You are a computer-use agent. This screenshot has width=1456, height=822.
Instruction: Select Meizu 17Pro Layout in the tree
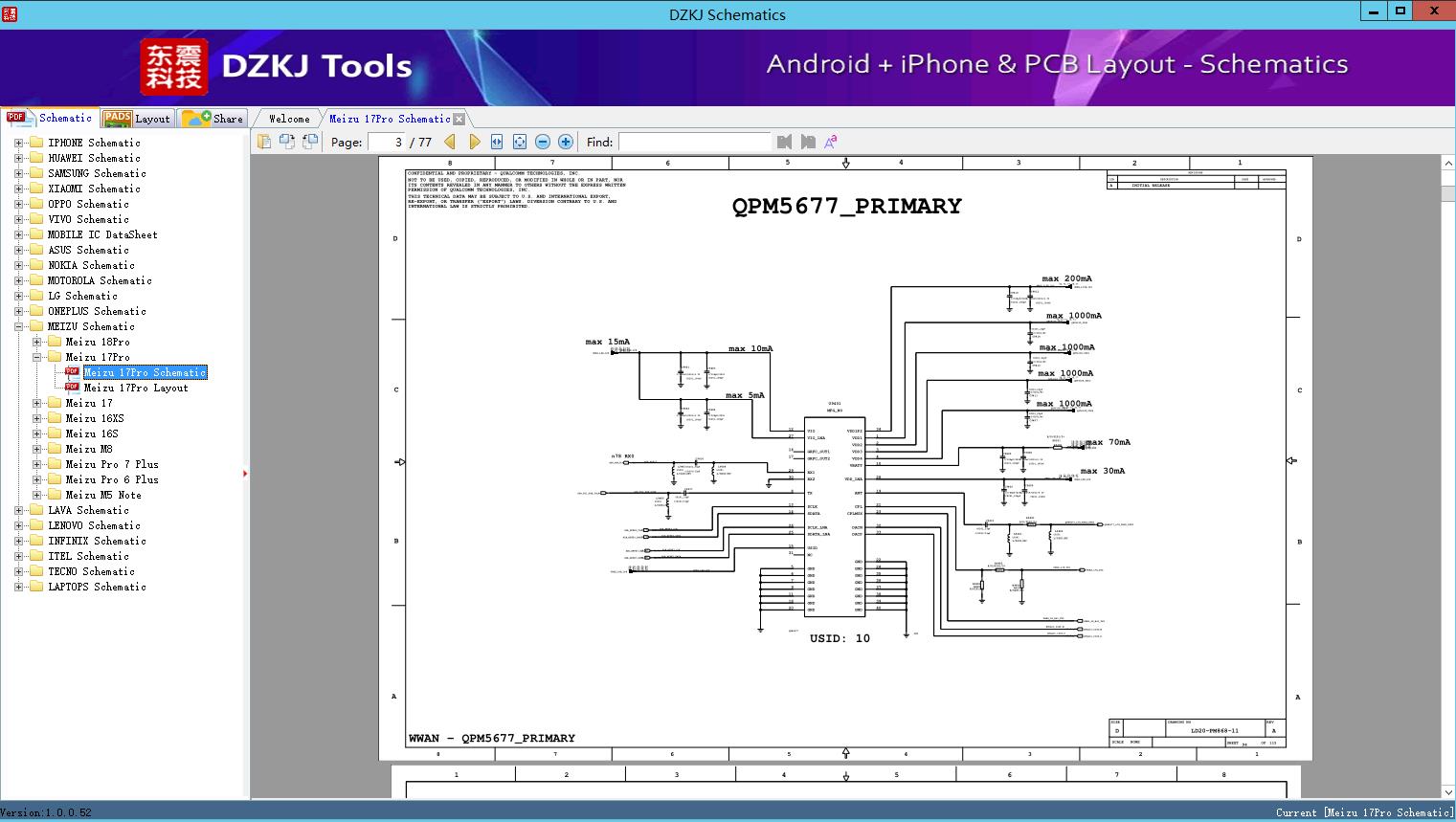(x=136, y=388)
